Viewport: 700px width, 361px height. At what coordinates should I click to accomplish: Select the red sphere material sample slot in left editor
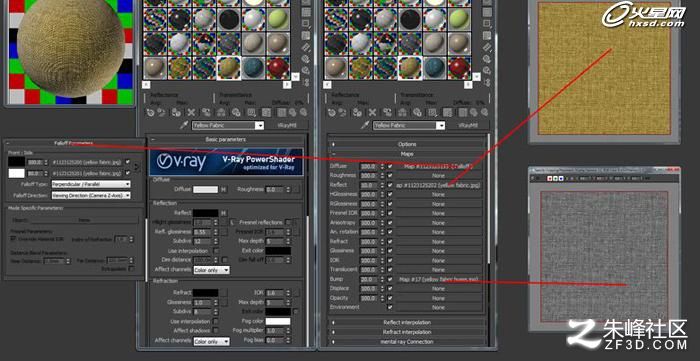(x=278, y=68)
